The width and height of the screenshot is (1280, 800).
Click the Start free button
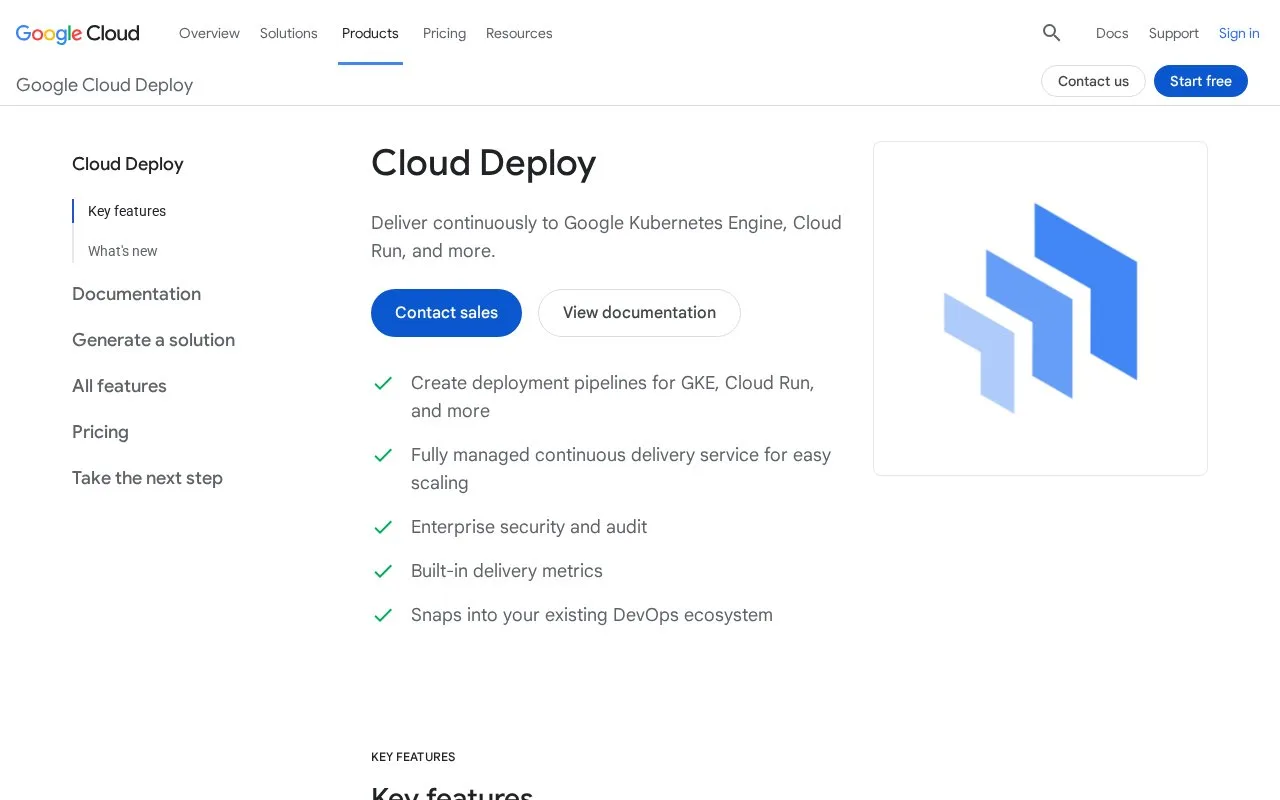pos(1201,81)
